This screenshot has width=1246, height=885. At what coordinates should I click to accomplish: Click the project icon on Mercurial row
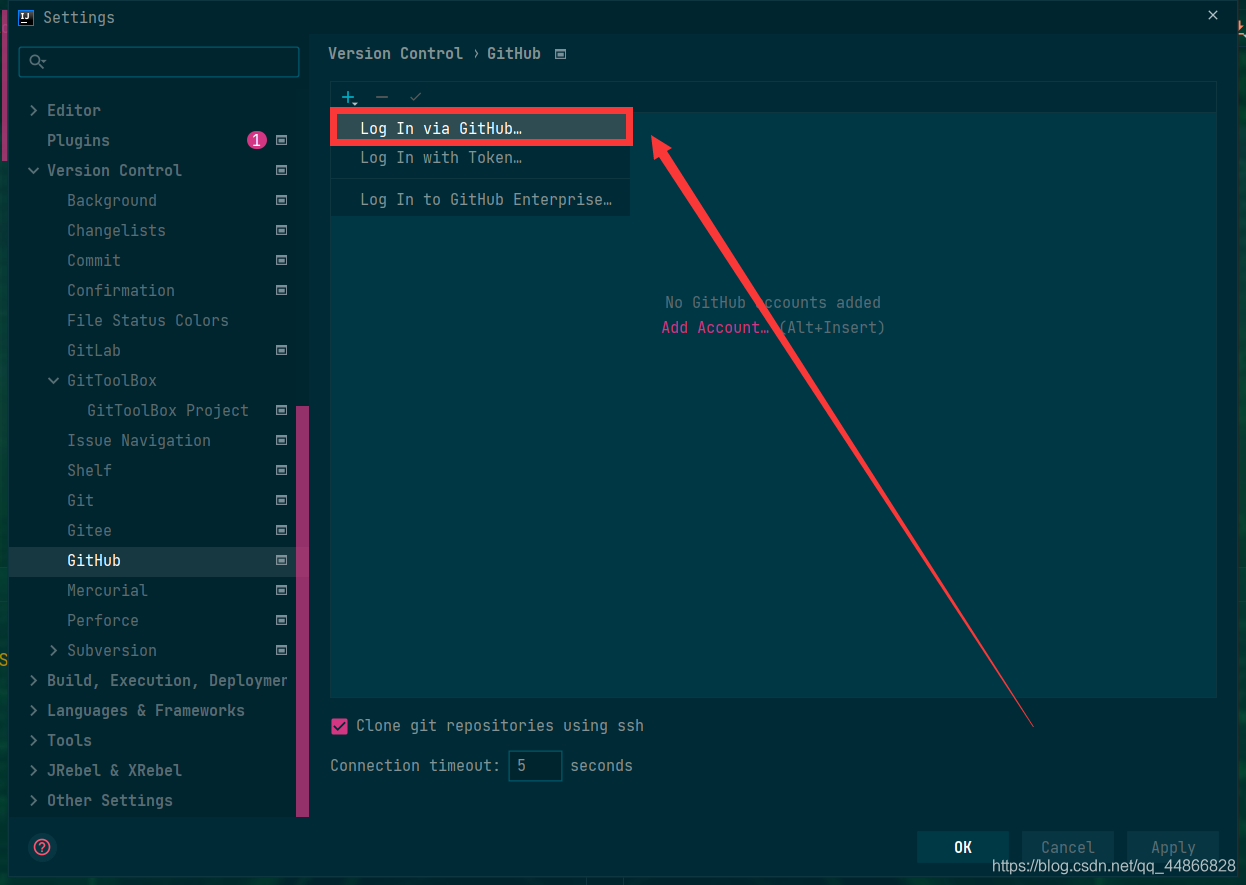click(x=281, y=591)
